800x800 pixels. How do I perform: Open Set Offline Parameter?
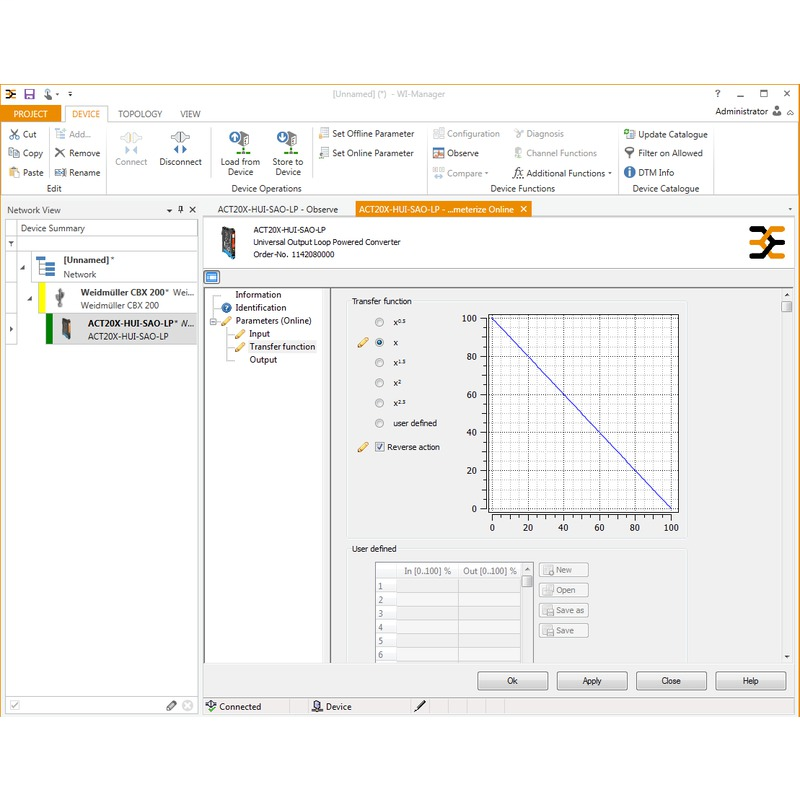[366, 134]
